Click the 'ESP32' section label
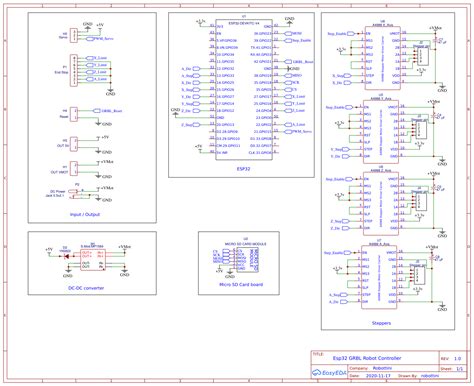This screenshot has width=474, height=386. tap(243, 169)
